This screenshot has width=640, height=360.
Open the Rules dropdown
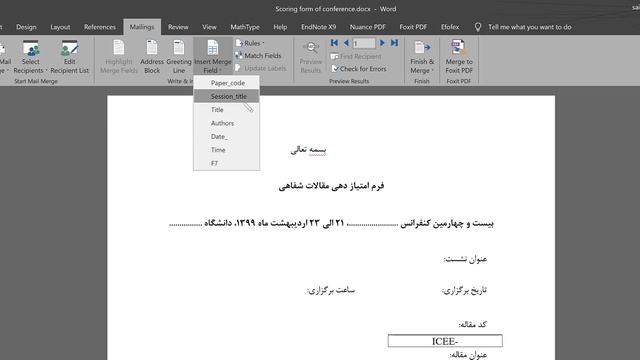(x=250, y=43)
